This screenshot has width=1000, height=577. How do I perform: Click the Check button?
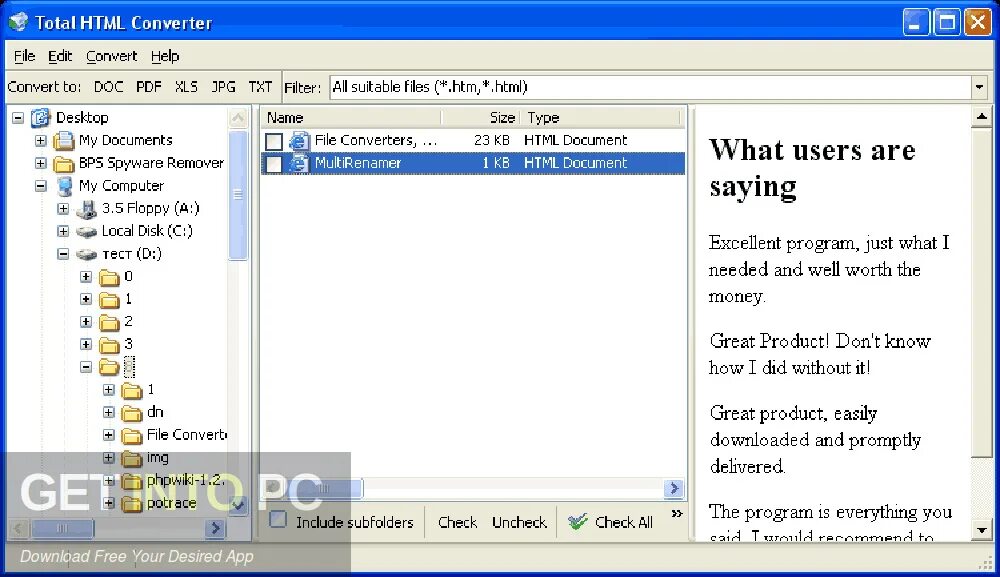coord(457,522)
